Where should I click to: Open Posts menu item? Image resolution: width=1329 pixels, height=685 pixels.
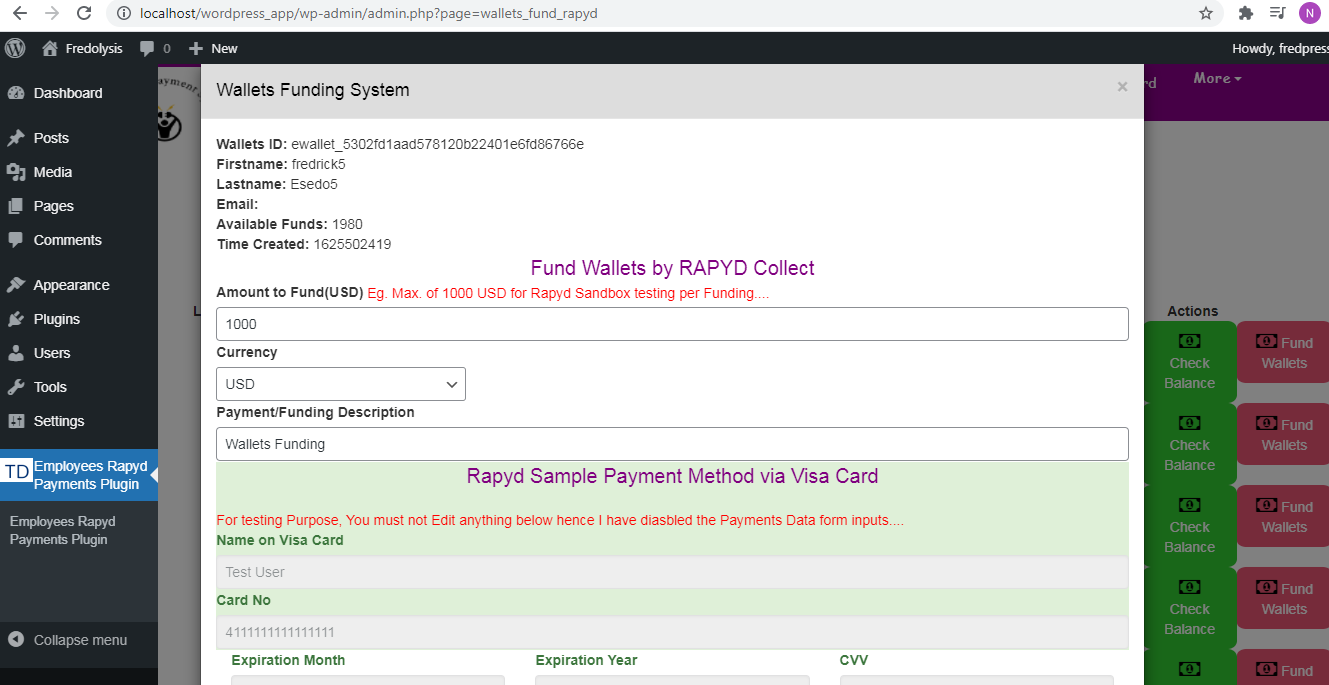point(79,138)
